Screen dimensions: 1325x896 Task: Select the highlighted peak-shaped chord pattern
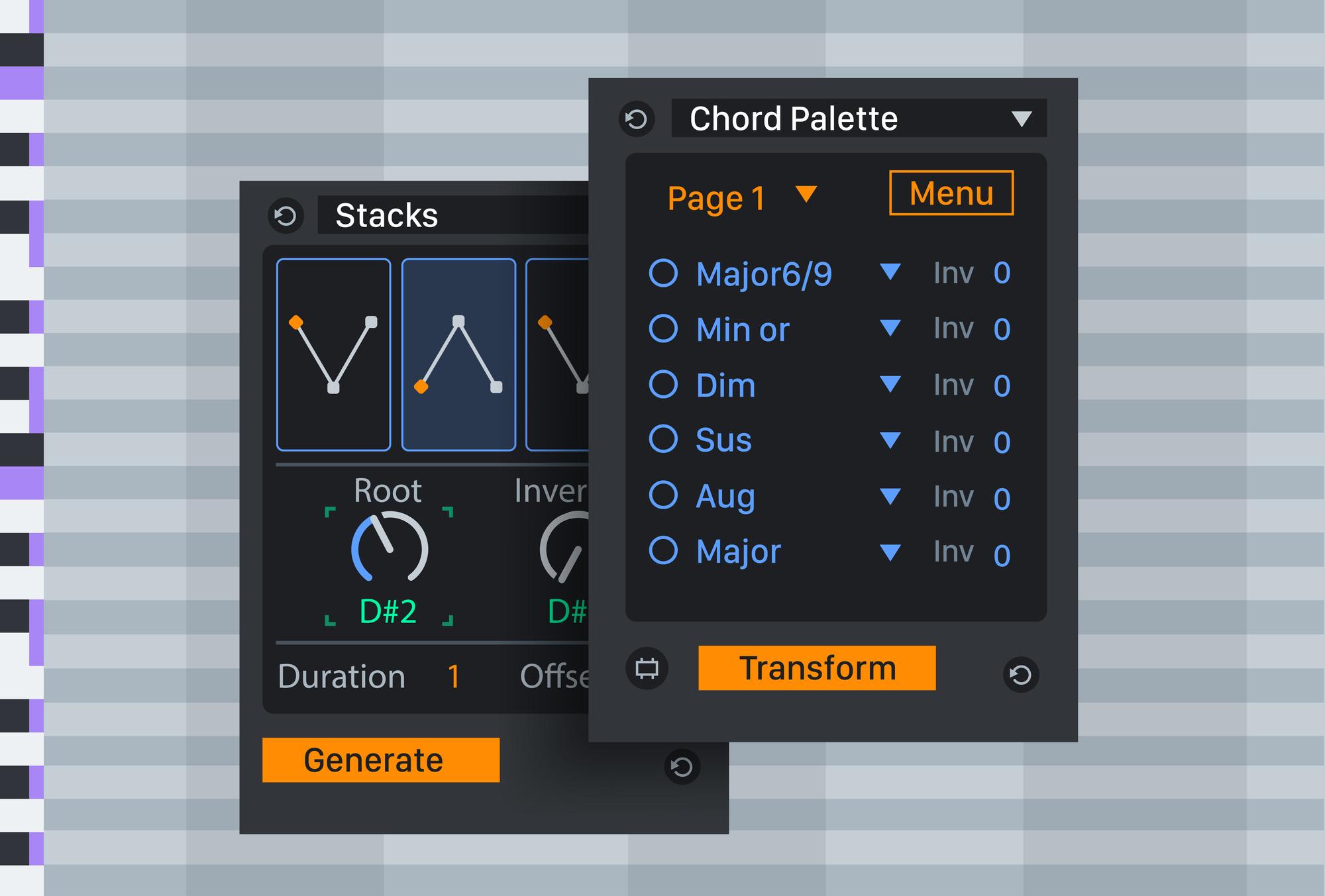(x=458, y=355)
